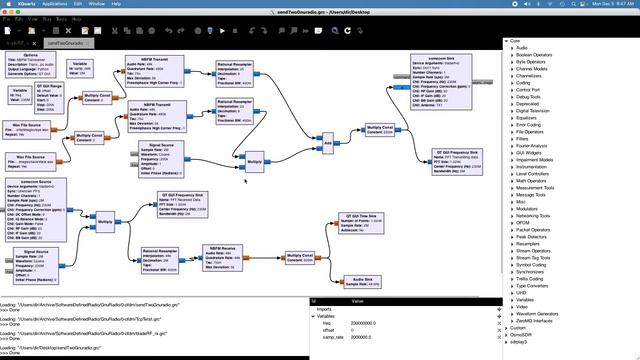Select the QT GUI Time Sink block
The width and height of the screenshot is (640, 360).
pos(361,223)
